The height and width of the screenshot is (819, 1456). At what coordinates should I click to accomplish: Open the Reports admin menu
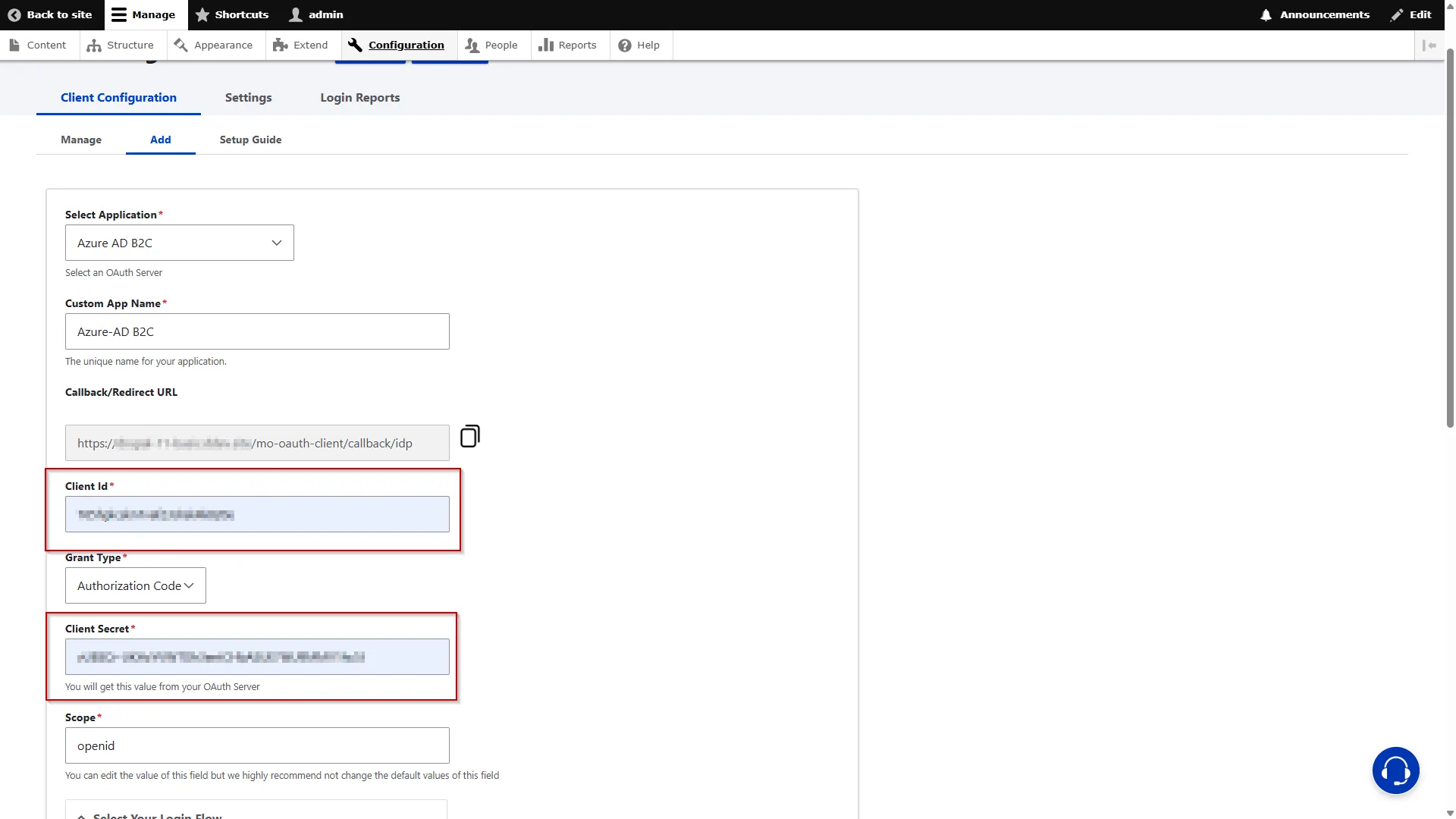click(x=567, y=45)
